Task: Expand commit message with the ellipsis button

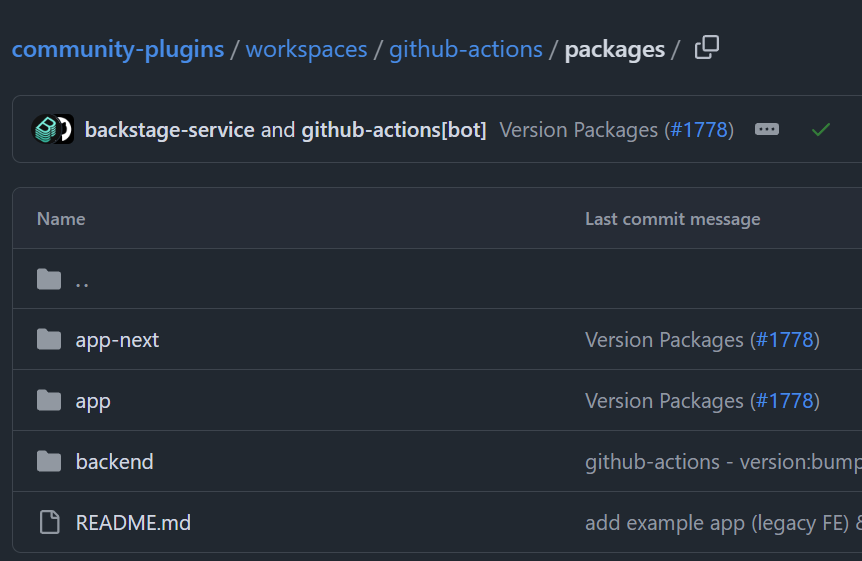Action: click(x=767, y=129)
